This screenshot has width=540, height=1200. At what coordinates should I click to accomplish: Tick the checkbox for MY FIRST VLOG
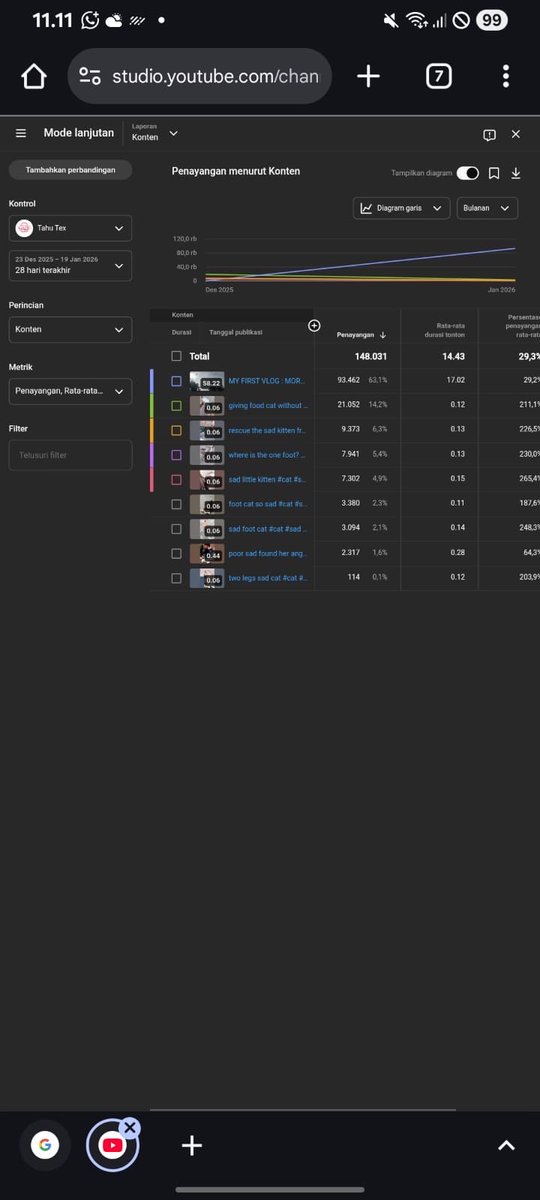(x=176, y=381)
